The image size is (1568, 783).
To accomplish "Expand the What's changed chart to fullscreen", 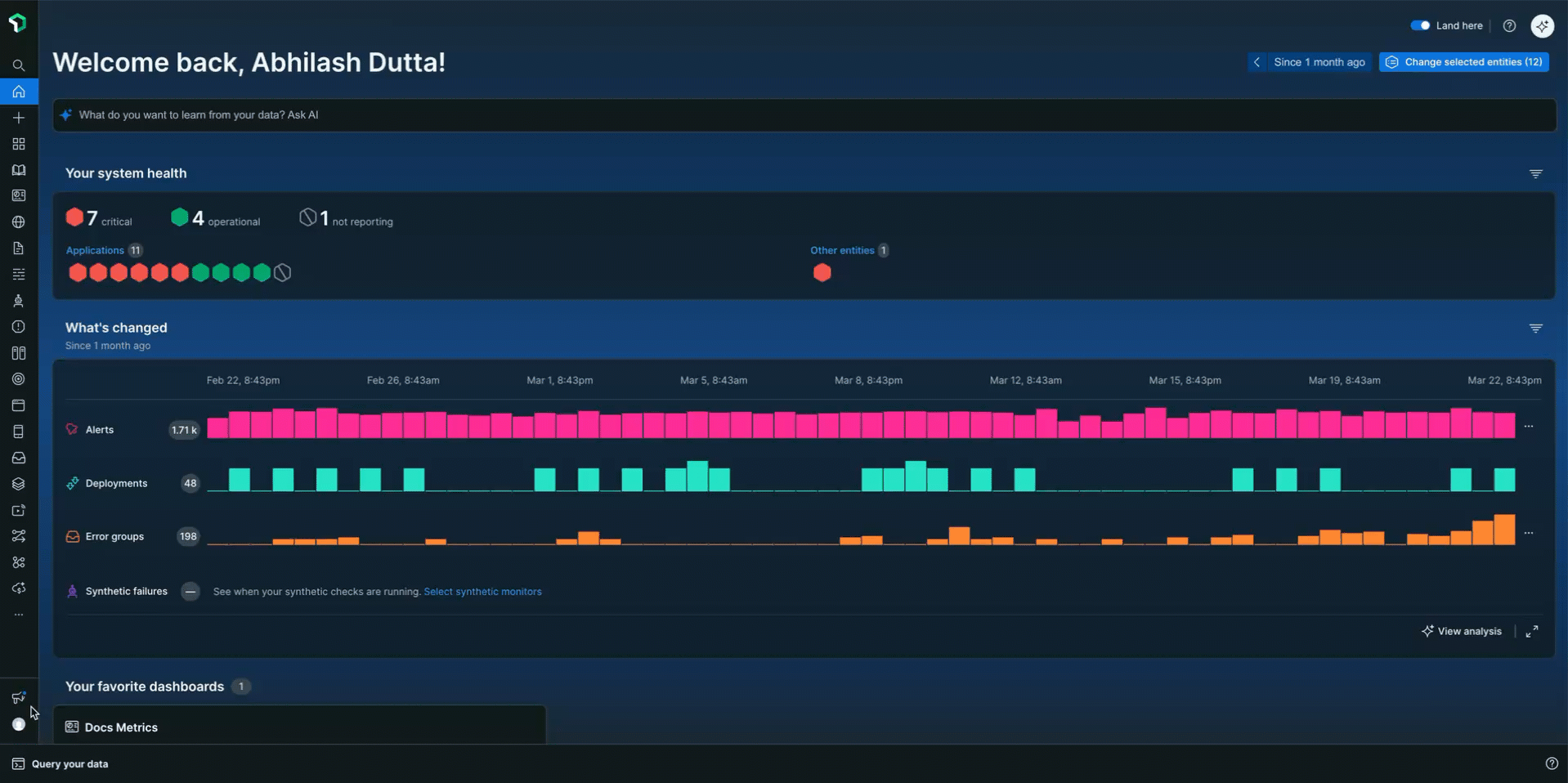I will pyautogui.click(x=1533, y=631).
